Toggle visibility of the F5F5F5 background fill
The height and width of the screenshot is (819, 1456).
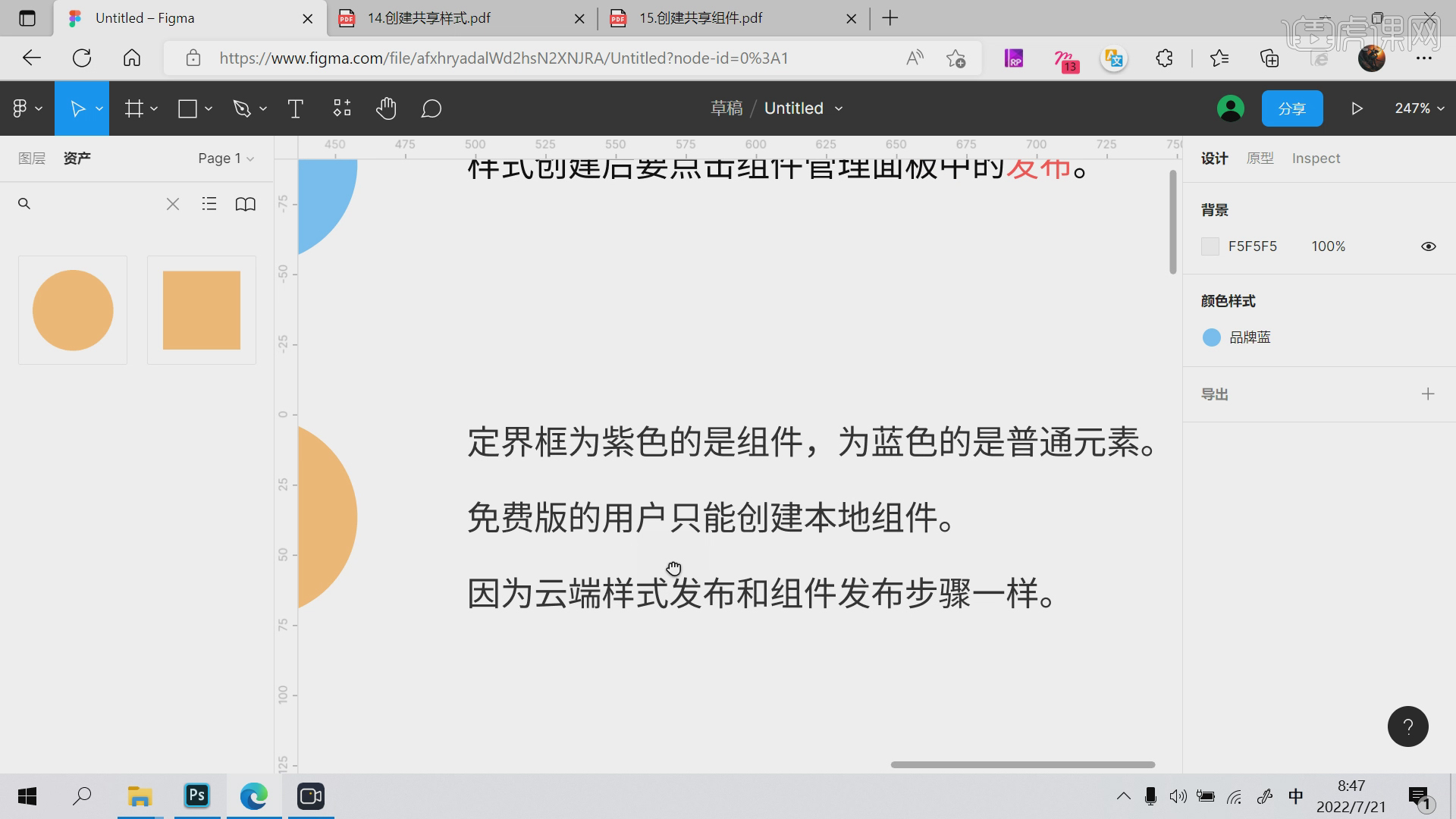(x=1429, y=246)
